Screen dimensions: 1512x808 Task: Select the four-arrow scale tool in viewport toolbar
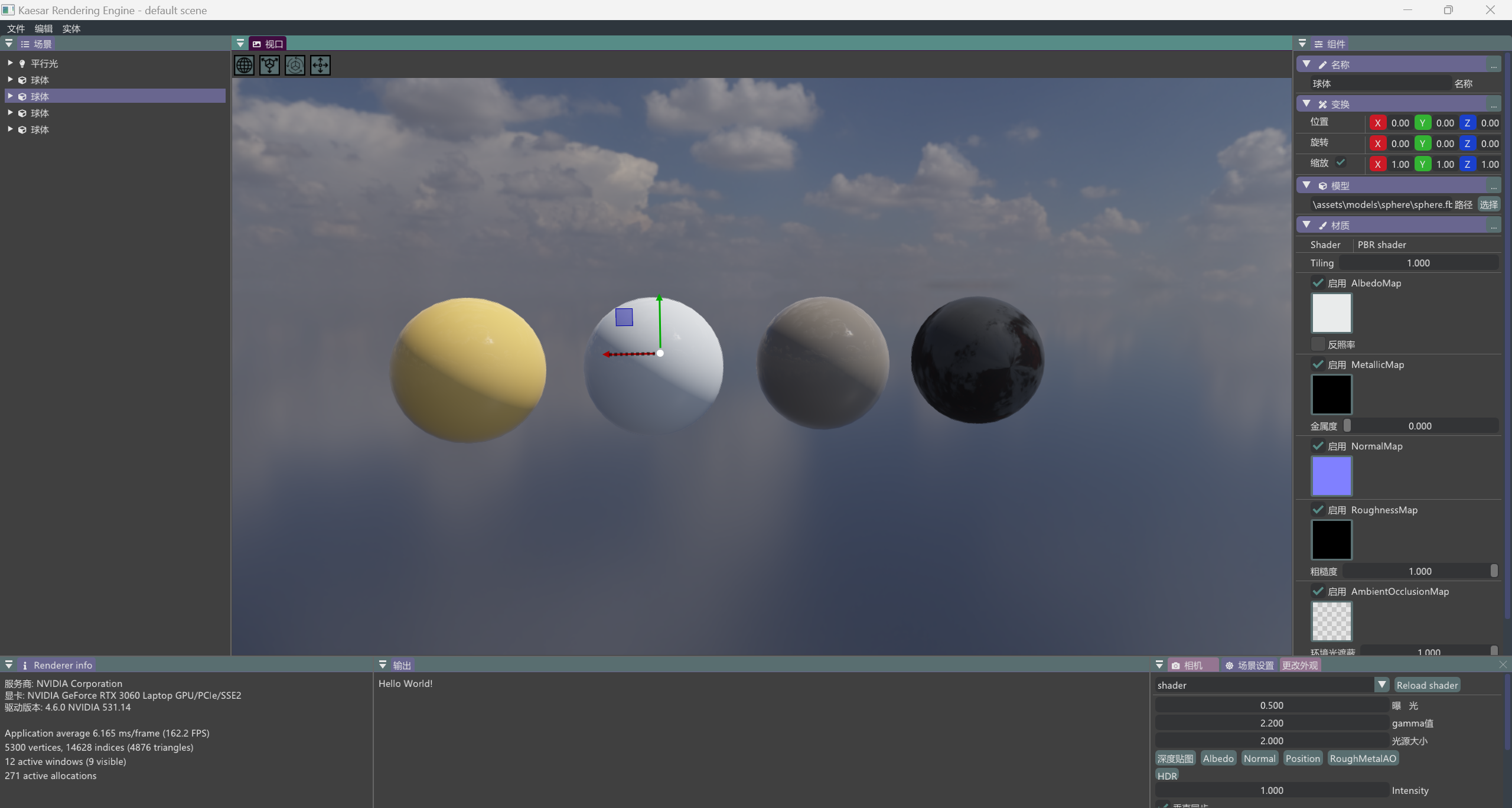[x=320, y=65]
